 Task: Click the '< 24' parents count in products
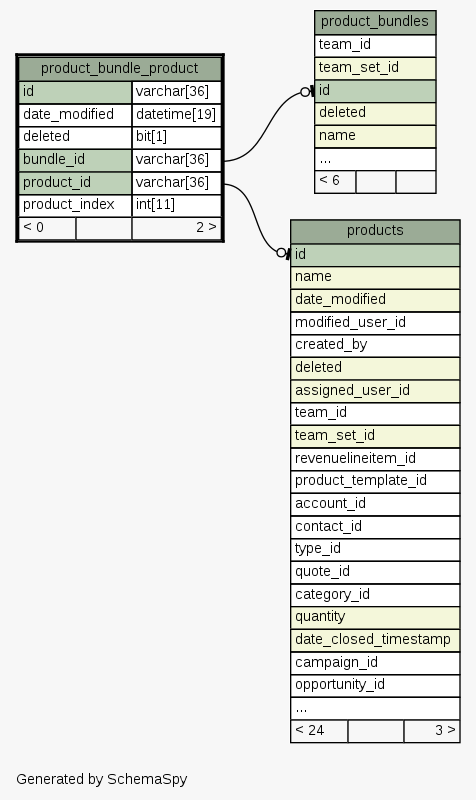319,731
